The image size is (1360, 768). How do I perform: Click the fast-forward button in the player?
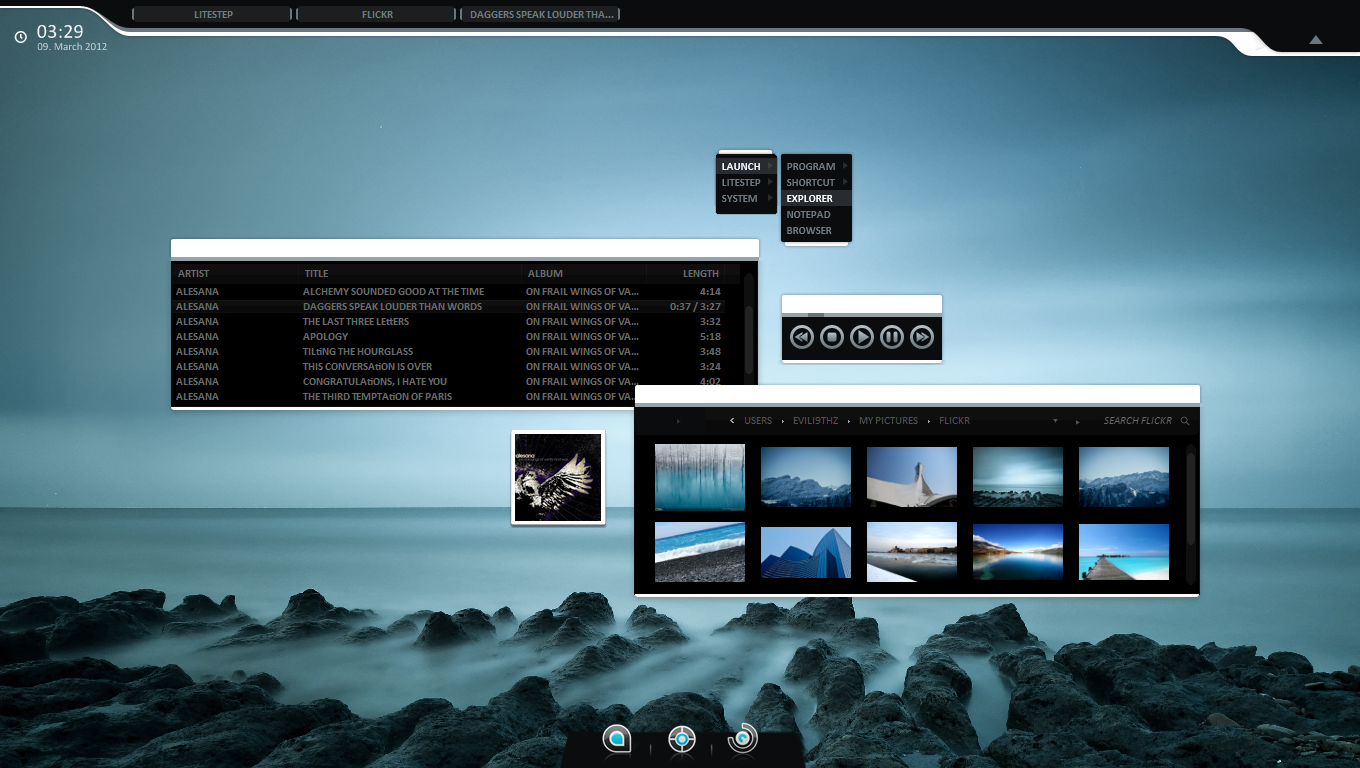click(x=922, y=337)
